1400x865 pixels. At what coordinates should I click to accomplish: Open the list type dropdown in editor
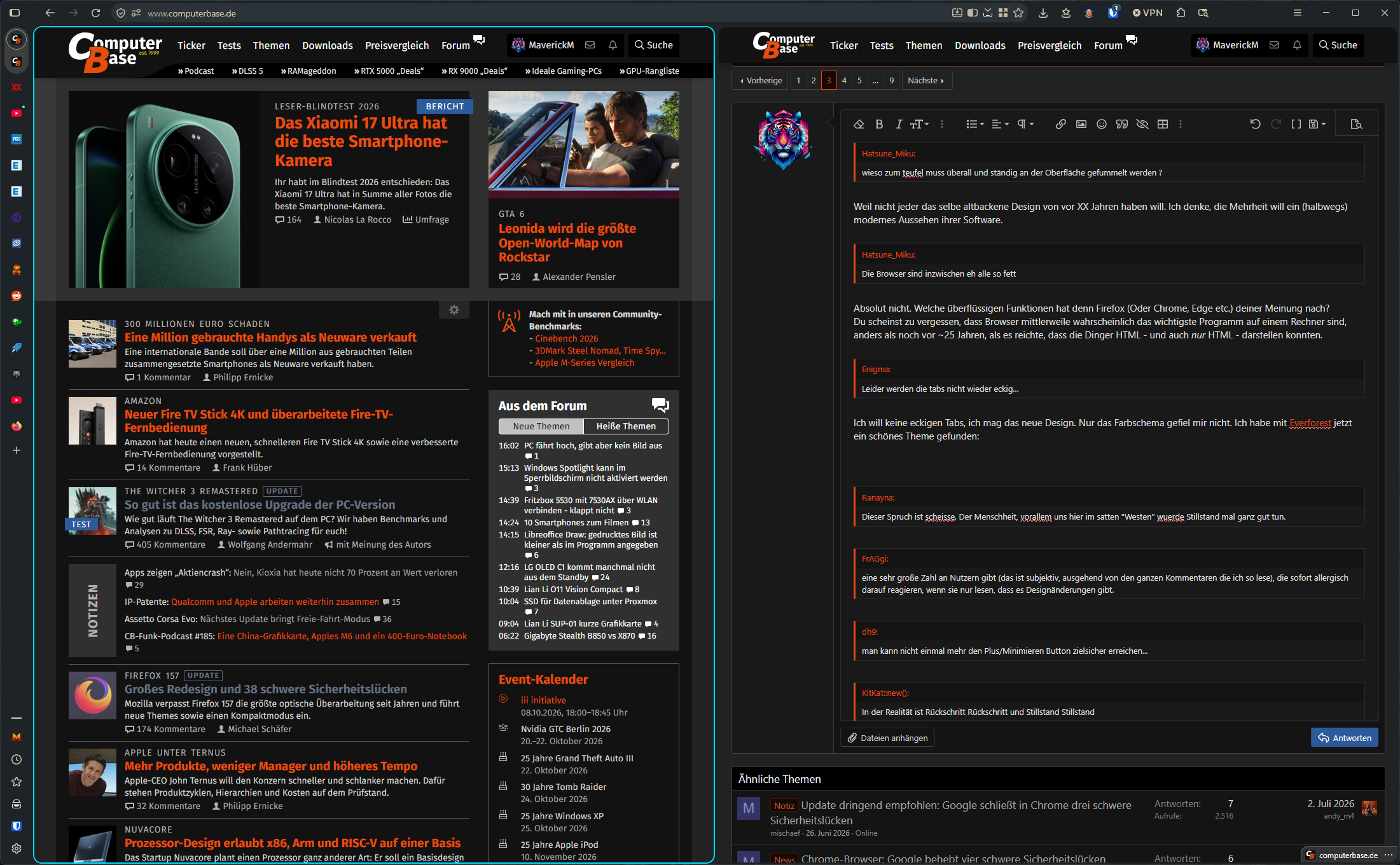click(x=975, y=124)
